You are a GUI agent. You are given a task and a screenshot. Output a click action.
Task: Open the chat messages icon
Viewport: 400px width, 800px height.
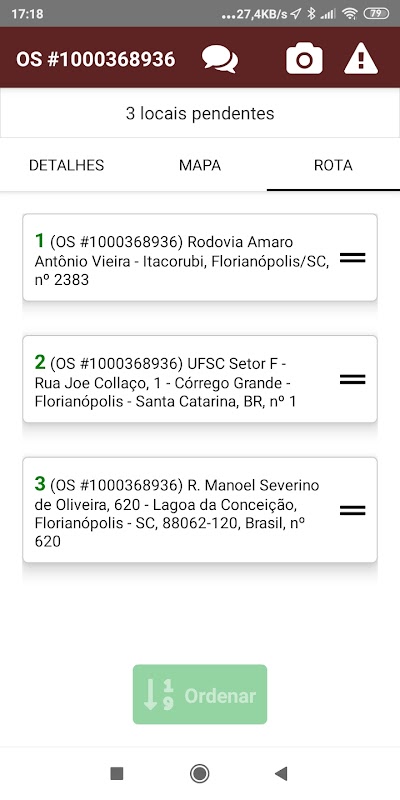[x=220, y=59]
